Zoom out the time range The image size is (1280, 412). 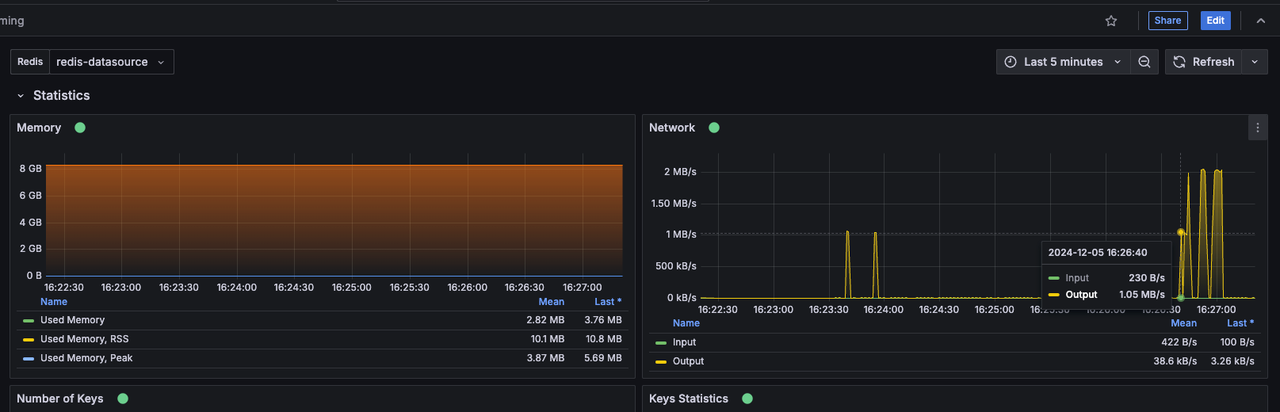[x=1144, y=62]
